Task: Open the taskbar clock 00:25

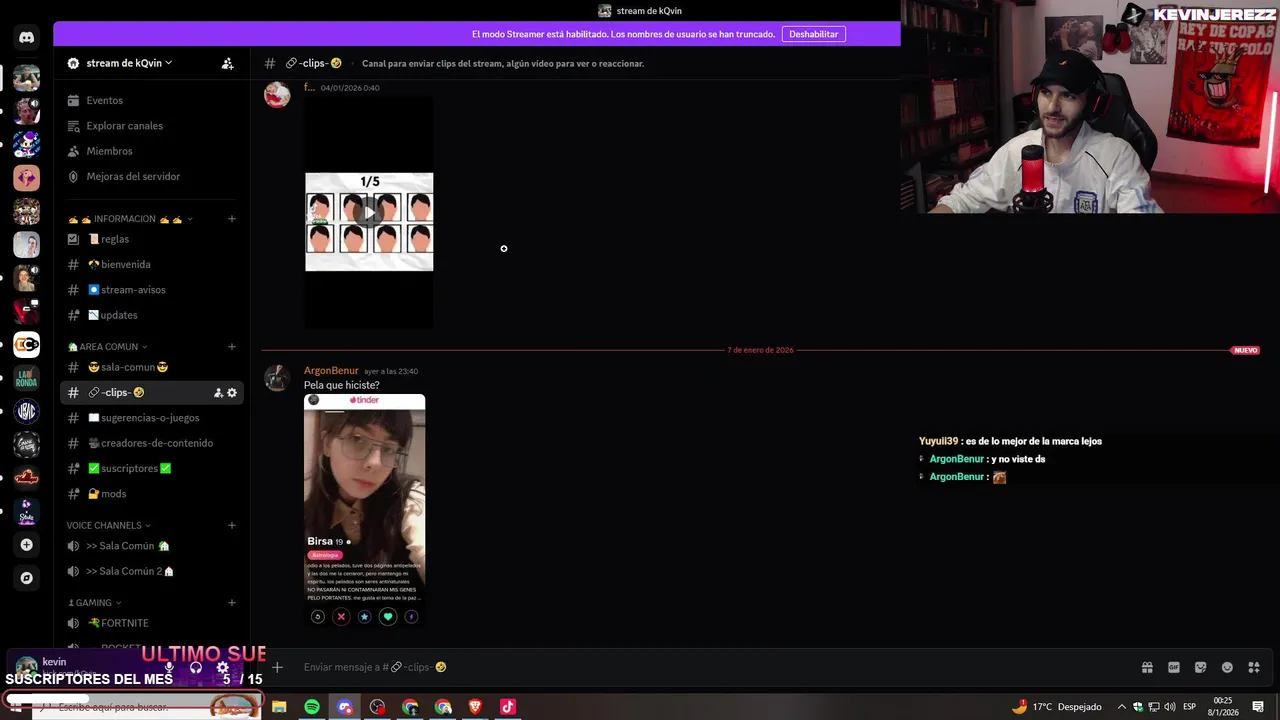Action: tap(1223, 707)
